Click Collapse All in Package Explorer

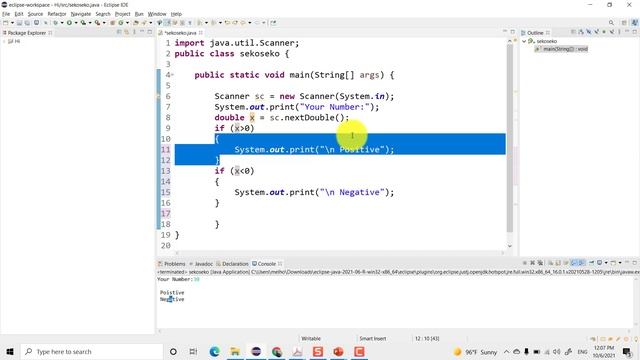(x=119, y=32)
